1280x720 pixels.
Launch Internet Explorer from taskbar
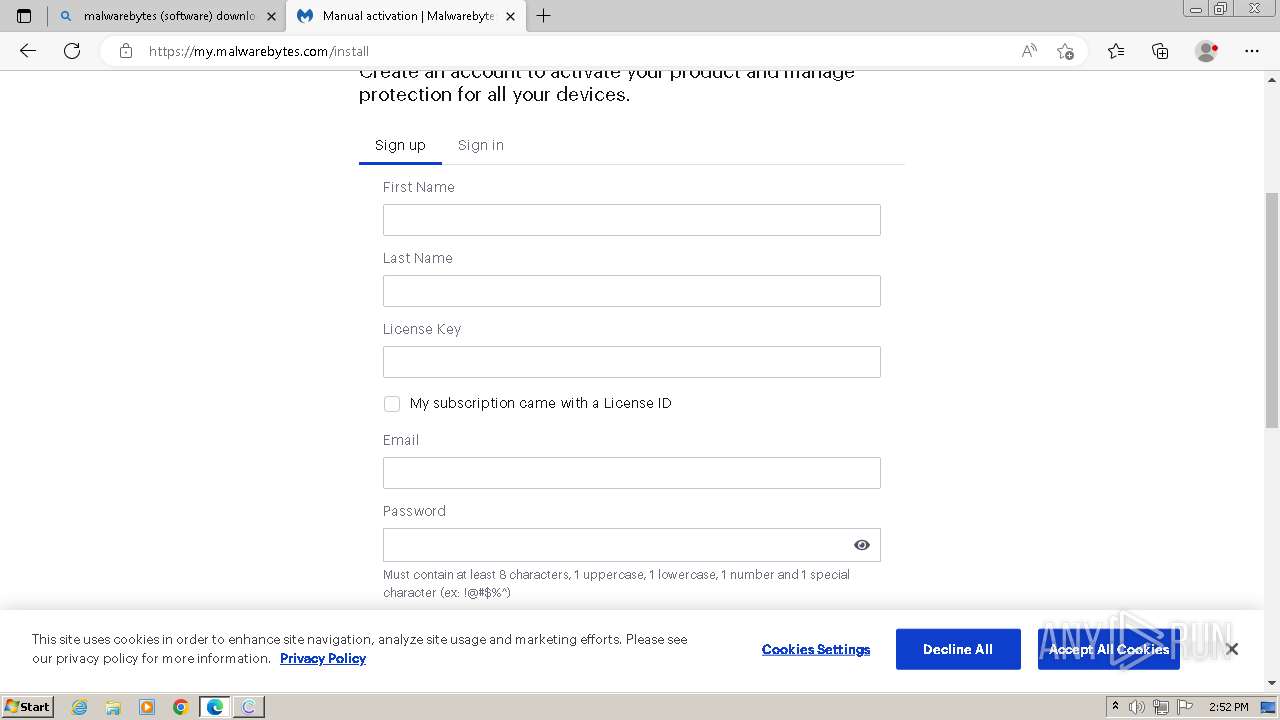pos(80,707)
